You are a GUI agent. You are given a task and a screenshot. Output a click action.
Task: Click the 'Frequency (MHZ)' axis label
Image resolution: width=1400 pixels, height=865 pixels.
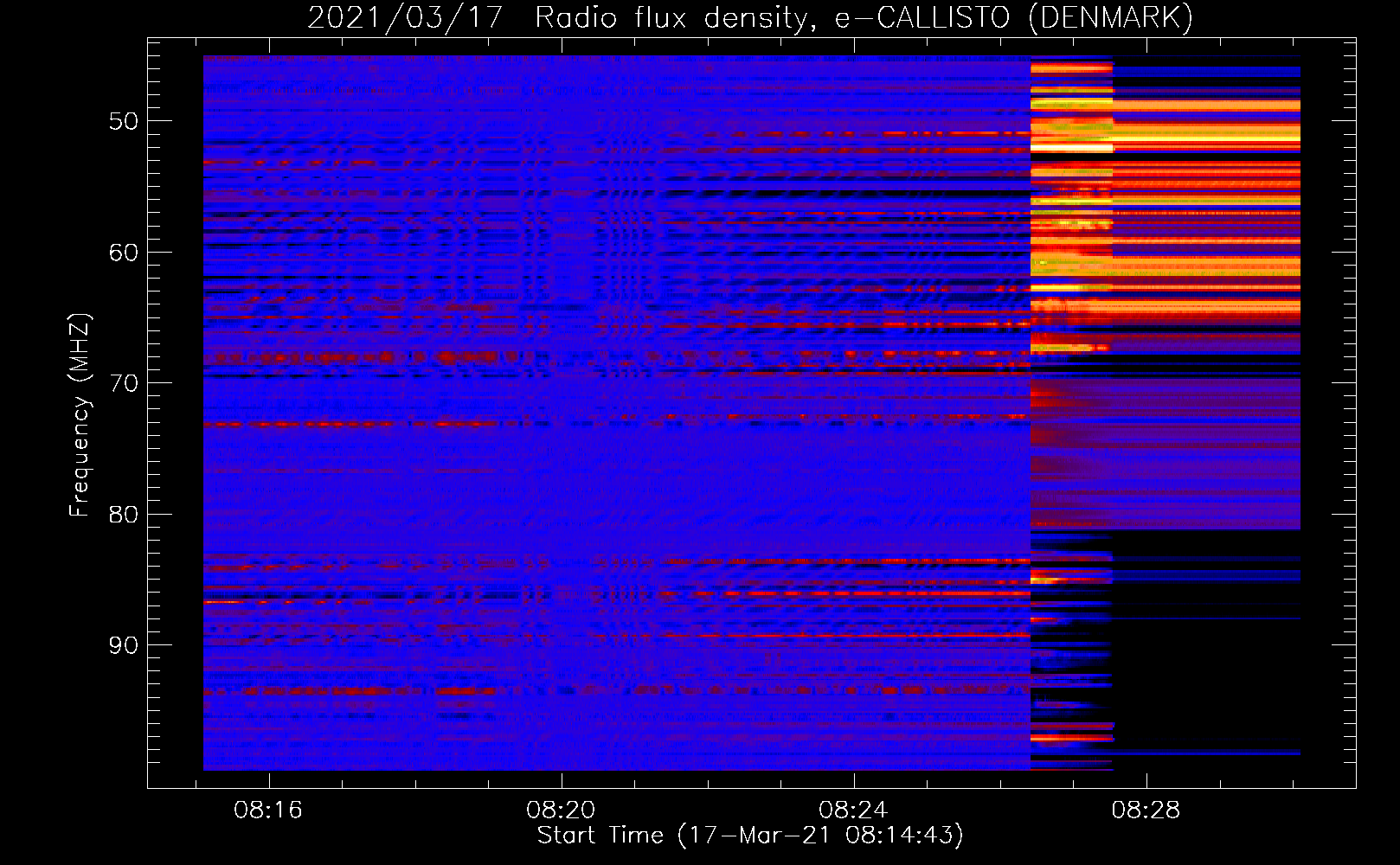pyautogui.click(x=80, y=415)
